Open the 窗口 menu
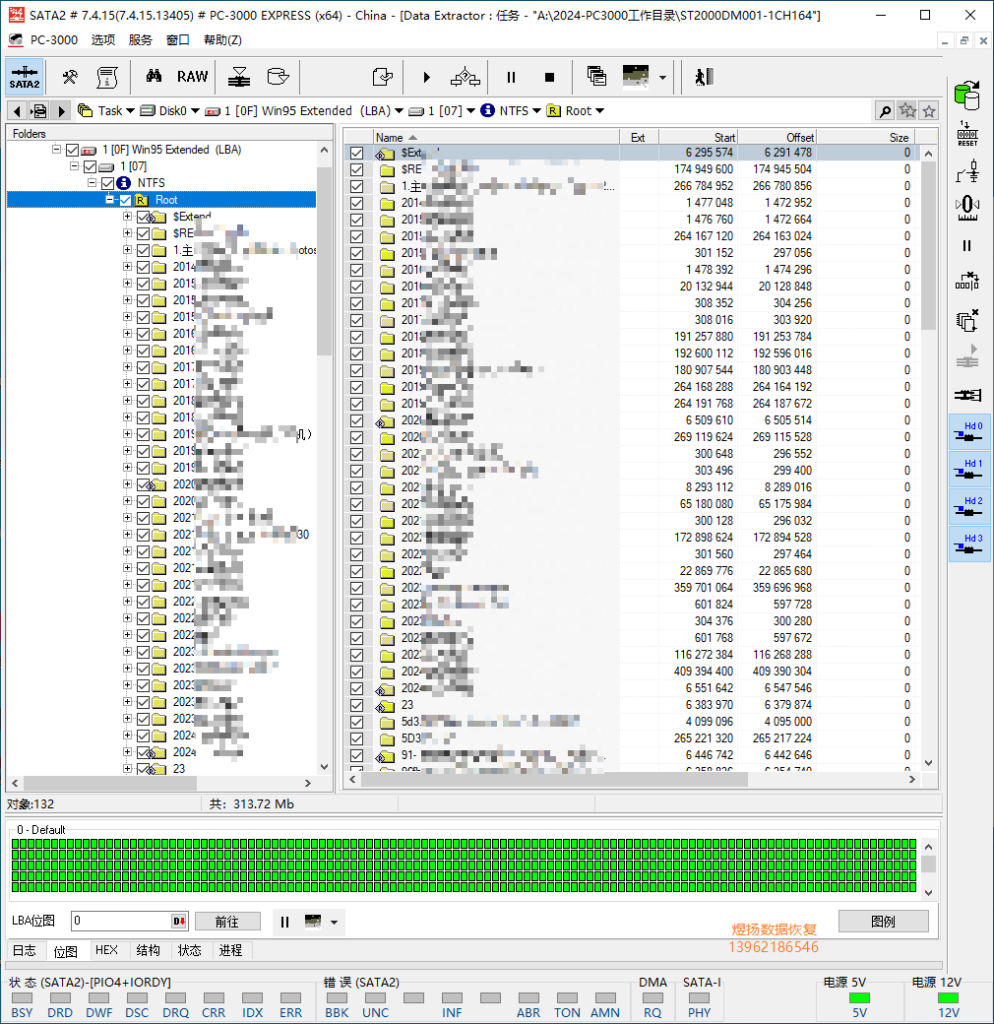 pyautogui.click(x=178, y=40)
